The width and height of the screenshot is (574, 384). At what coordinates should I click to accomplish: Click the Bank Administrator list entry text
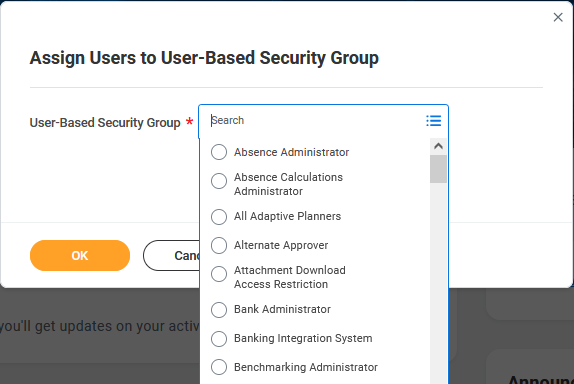pos(282,309)
